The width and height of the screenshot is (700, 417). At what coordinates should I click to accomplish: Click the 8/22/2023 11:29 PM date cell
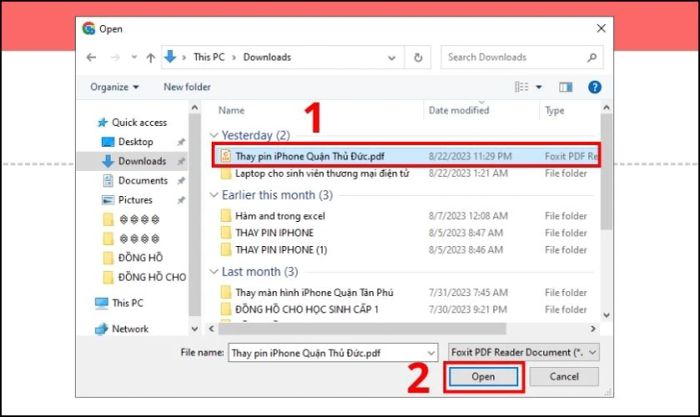coord(470,156)
